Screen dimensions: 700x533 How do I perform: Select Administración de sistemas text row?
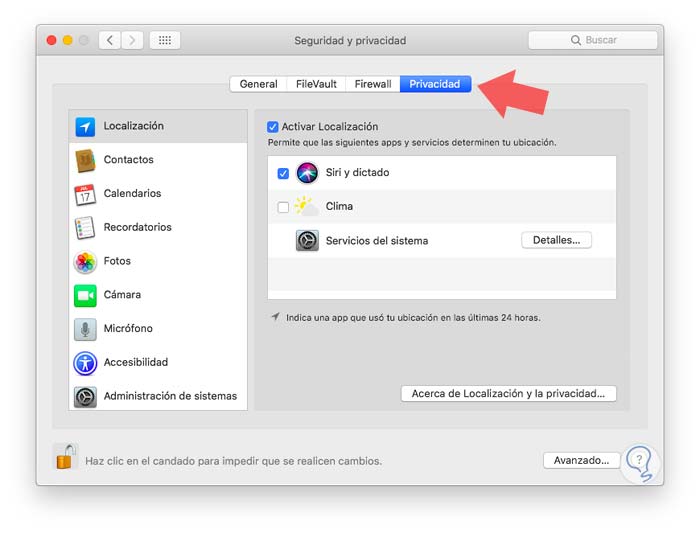(x=171, y=396)
